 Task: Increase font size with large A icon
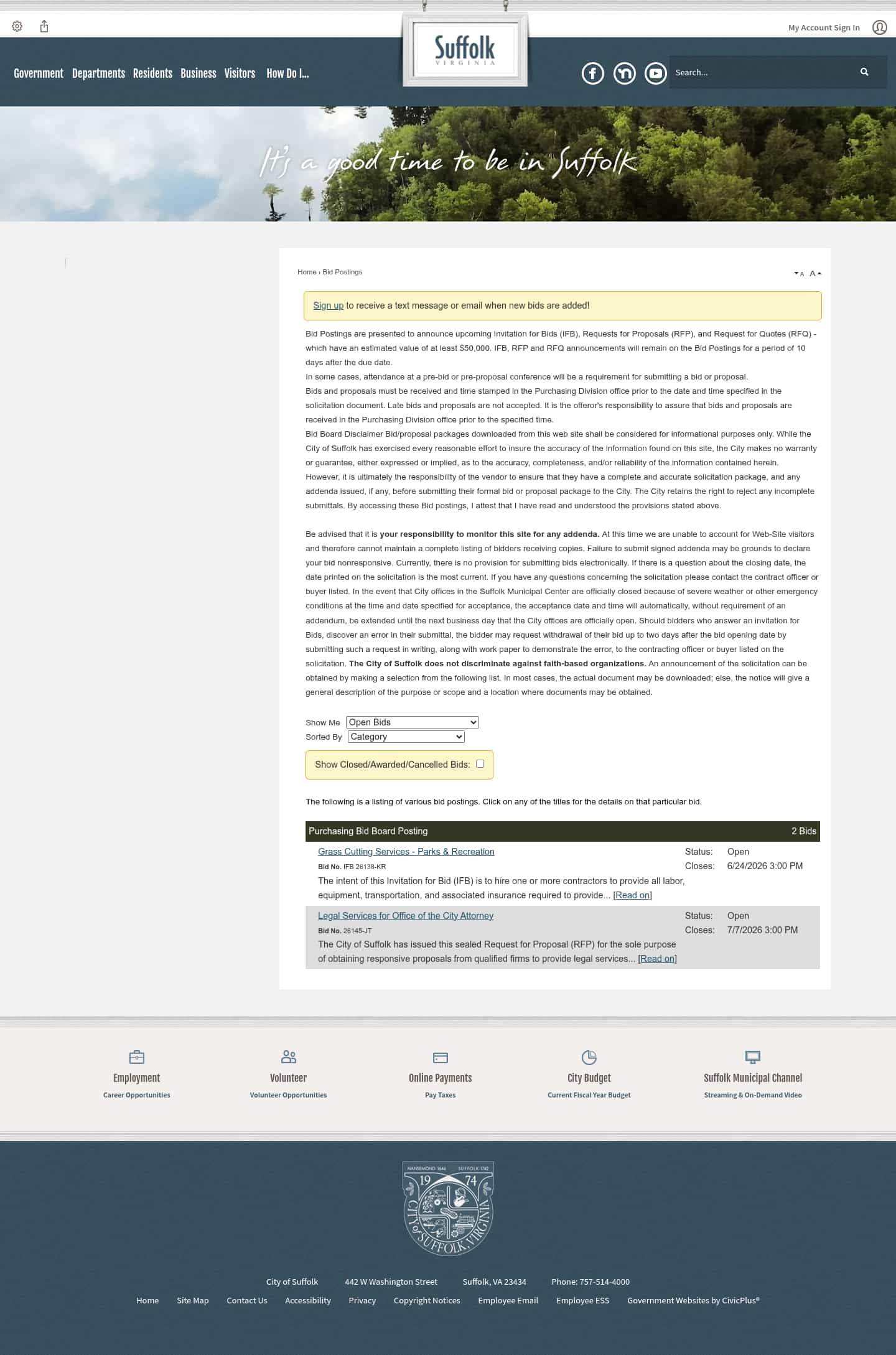click(816, 273)
